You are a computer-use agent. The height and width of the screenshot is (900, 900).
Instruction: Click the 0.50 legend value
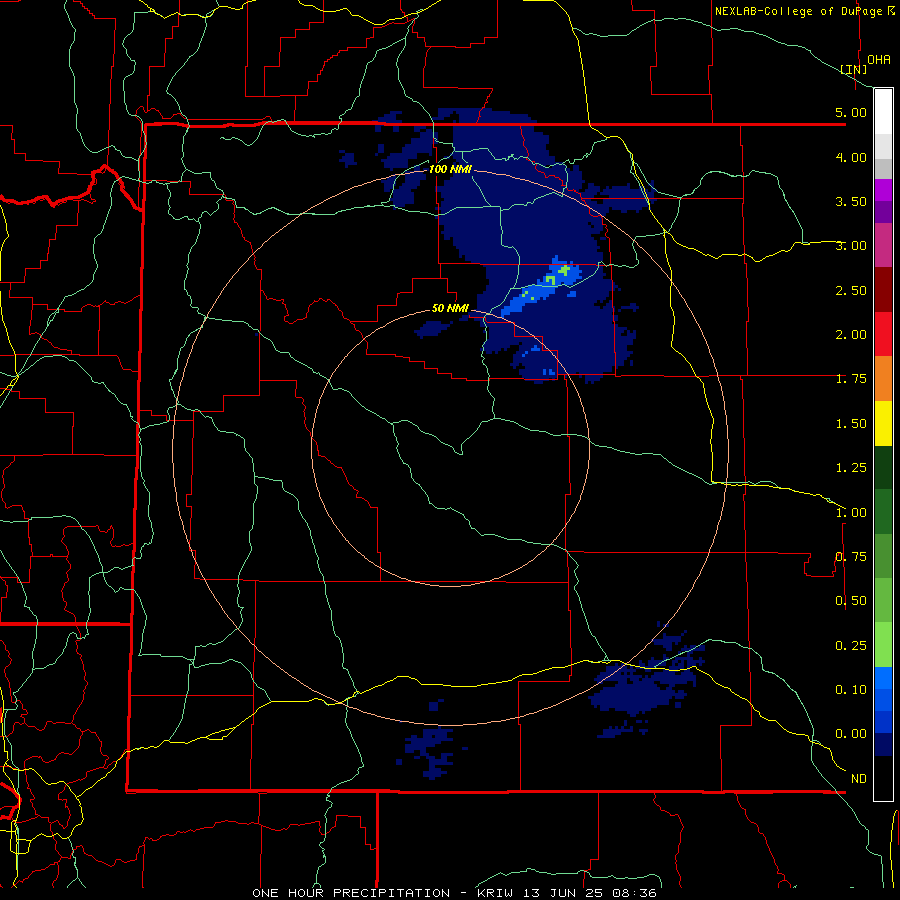[x=851, y=601]
